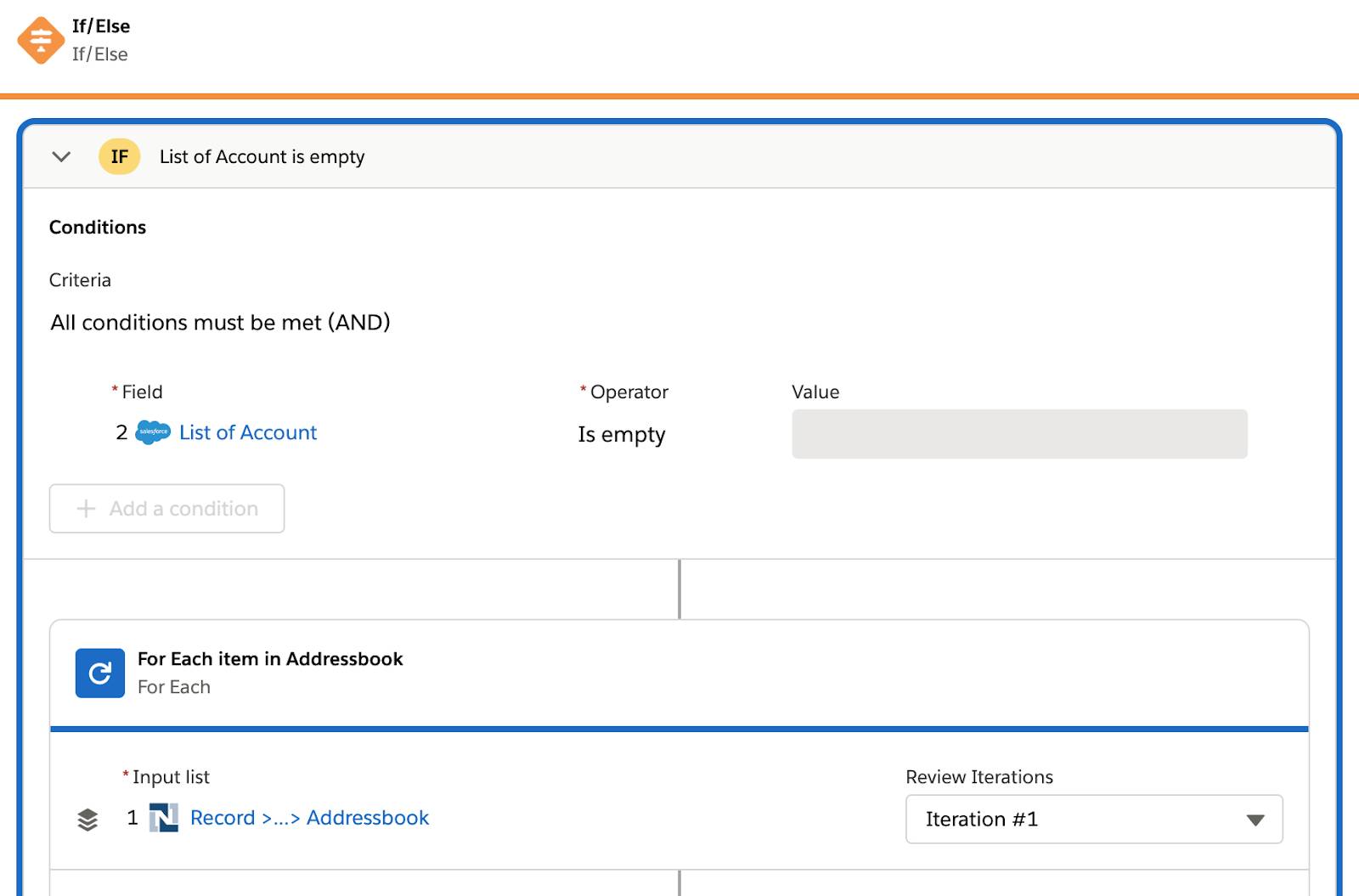Click the List of Account is empty title

click(262, 157)
